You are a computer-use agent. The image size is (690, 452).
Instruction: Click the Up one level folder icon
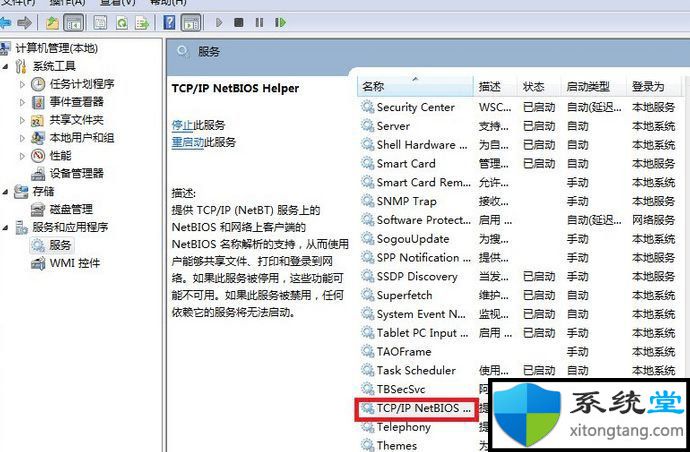(x=52, y=22)
